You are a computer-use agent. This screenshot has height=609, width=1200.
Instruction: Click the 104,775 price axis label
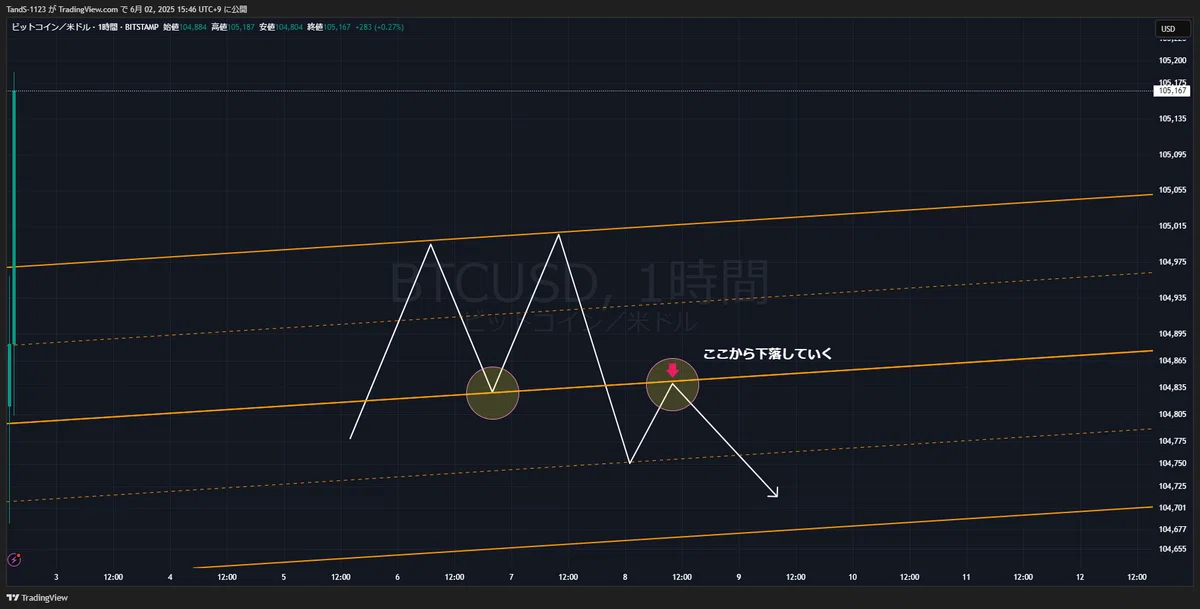click(1172, 441)
